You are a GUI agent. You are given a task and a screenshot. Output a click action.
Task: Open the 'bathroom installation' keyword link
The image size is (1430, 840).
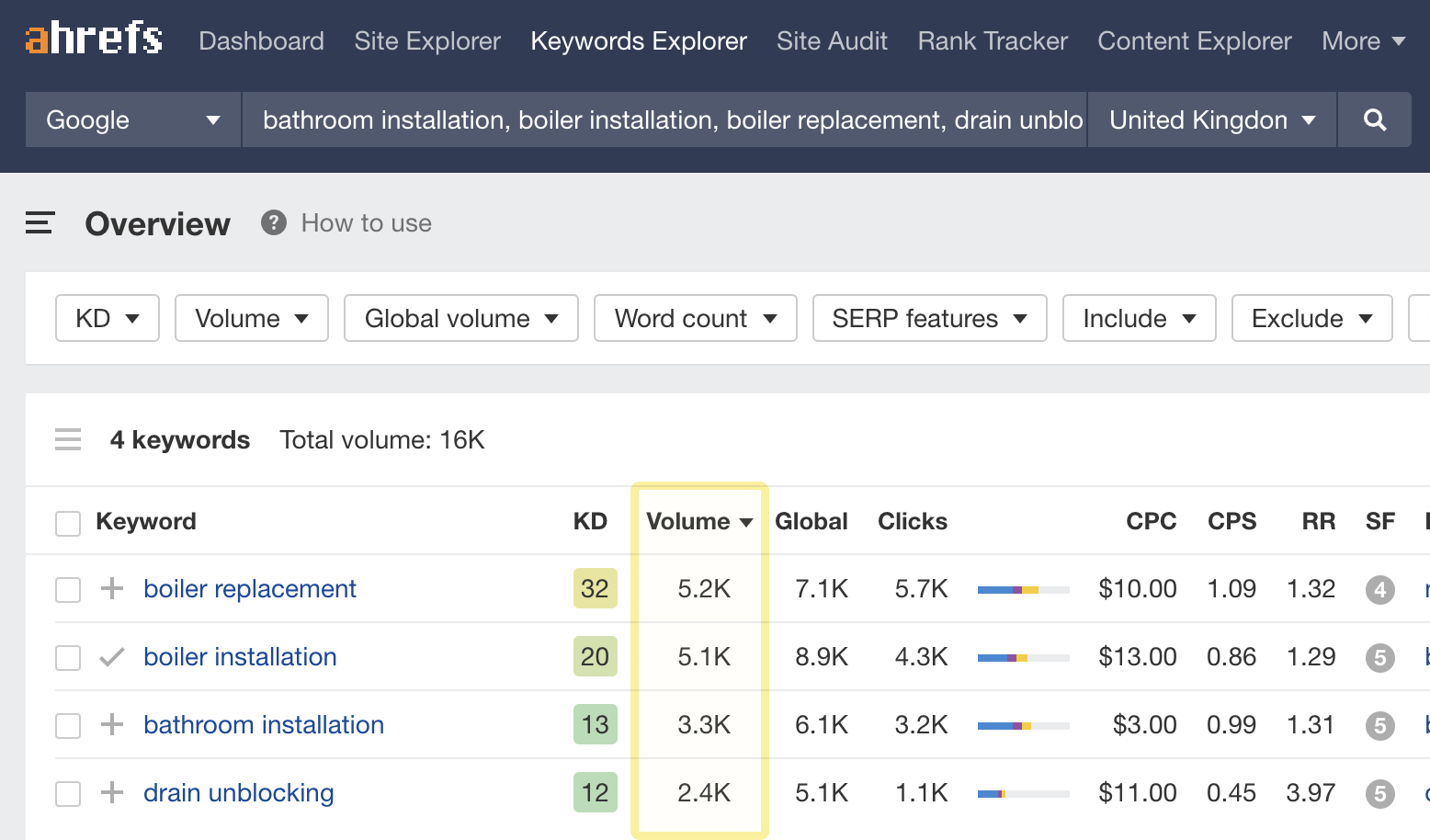pyautogui.click(x=263, y=725)
